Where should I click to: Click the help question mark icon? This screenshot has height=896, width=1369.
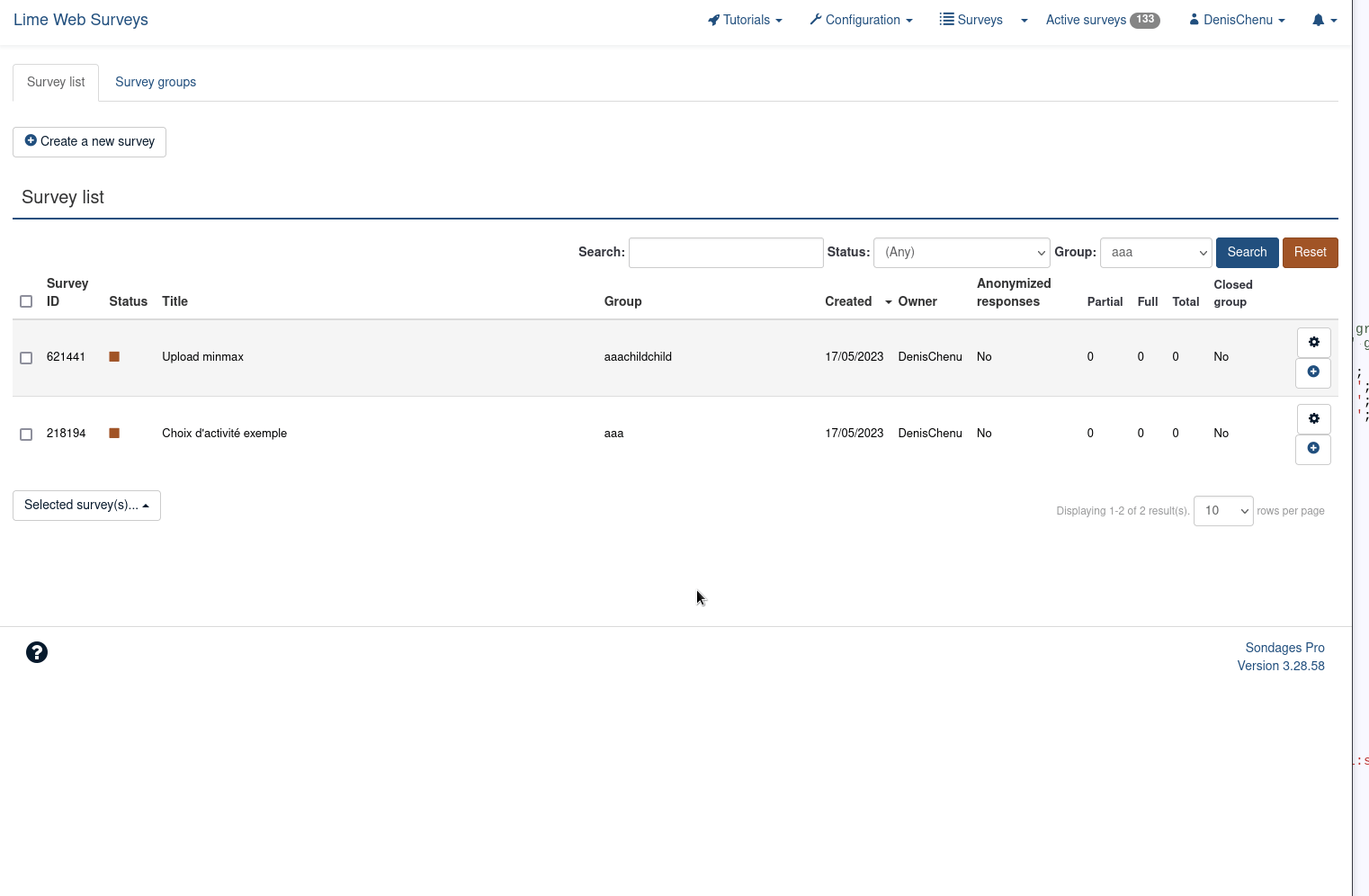37,652
